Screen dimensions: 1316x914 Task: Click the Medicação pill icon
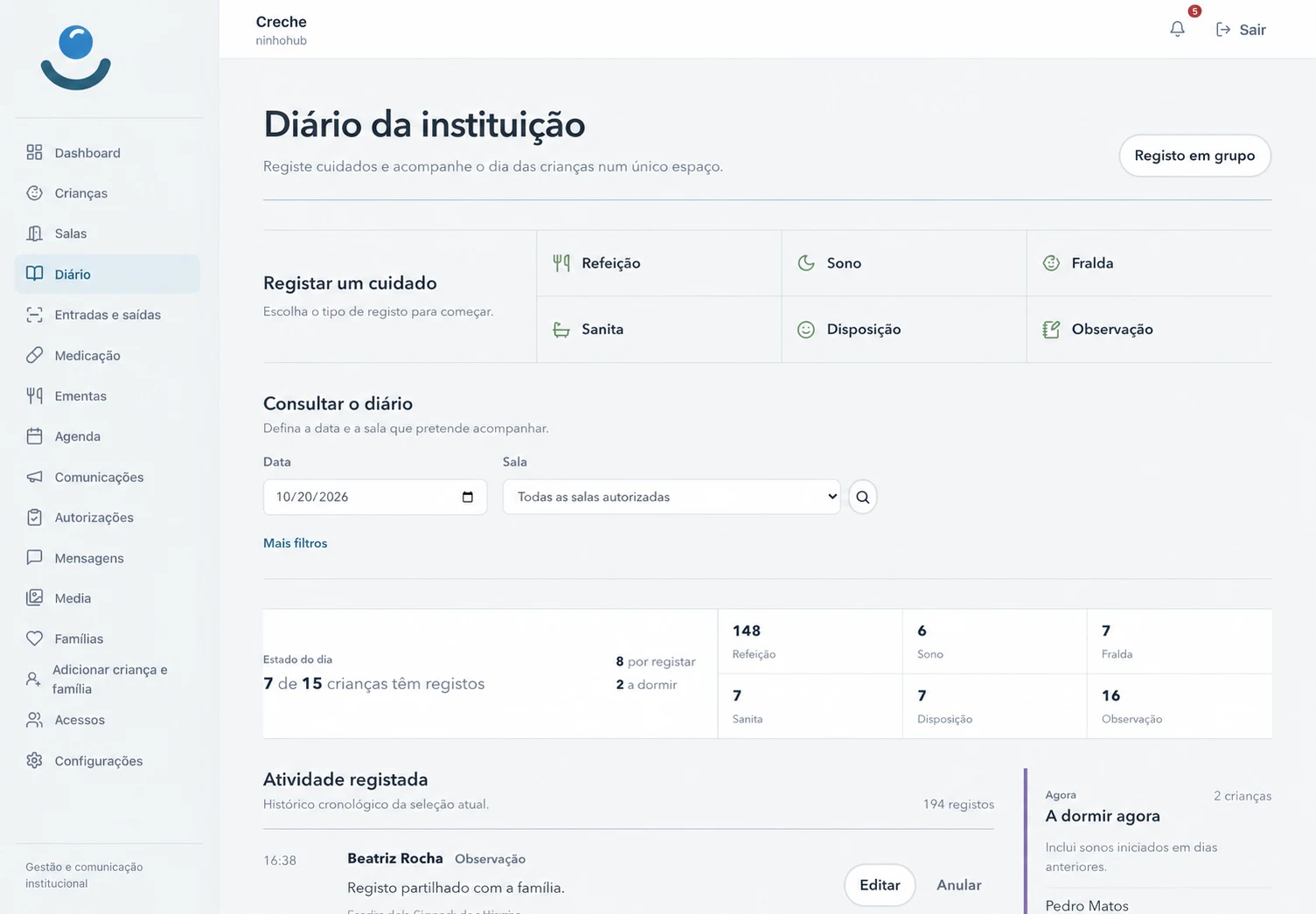pos(34,355)
